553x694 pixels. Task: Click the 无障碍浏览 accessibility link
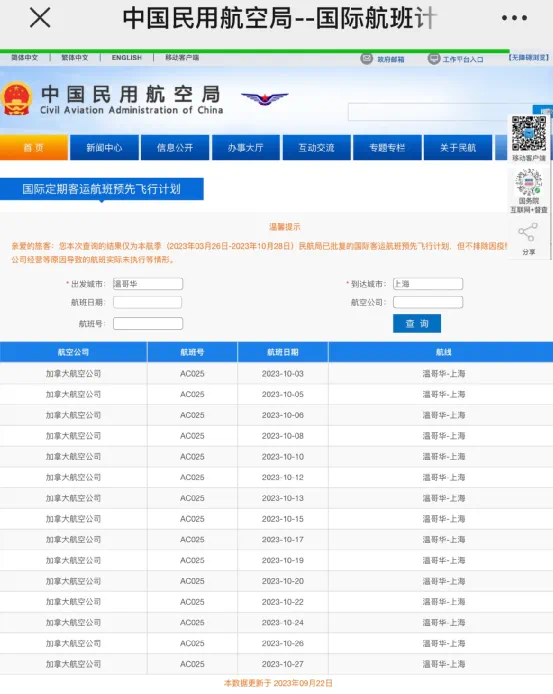coord(529,58)
